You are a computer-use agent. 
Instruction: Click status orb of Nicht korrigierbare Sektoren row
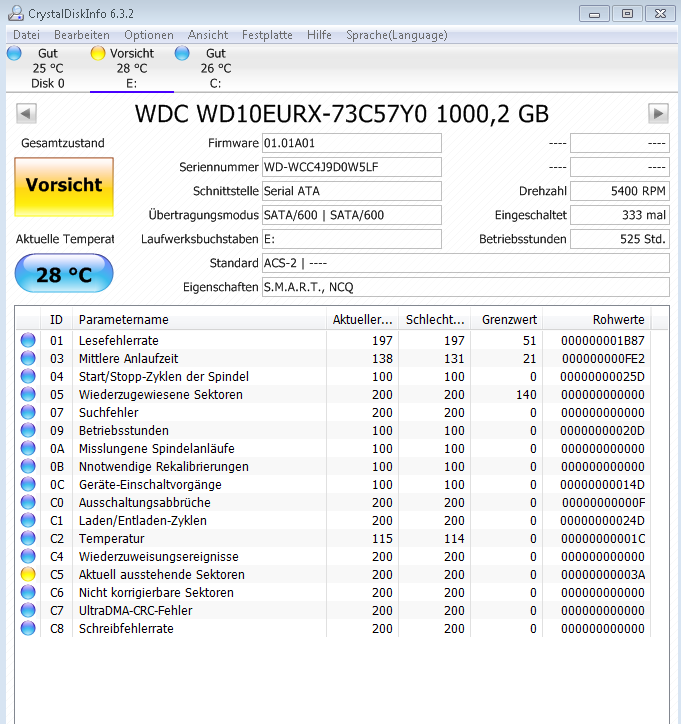(x=28, y=592)
